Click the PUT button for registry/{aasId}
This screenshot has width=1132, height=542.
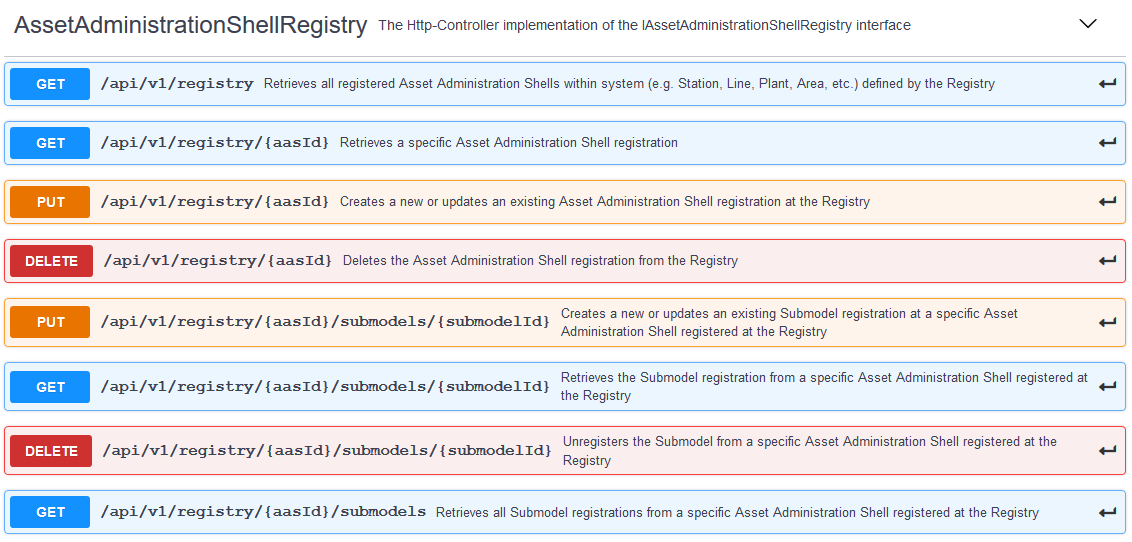point(50,202)
